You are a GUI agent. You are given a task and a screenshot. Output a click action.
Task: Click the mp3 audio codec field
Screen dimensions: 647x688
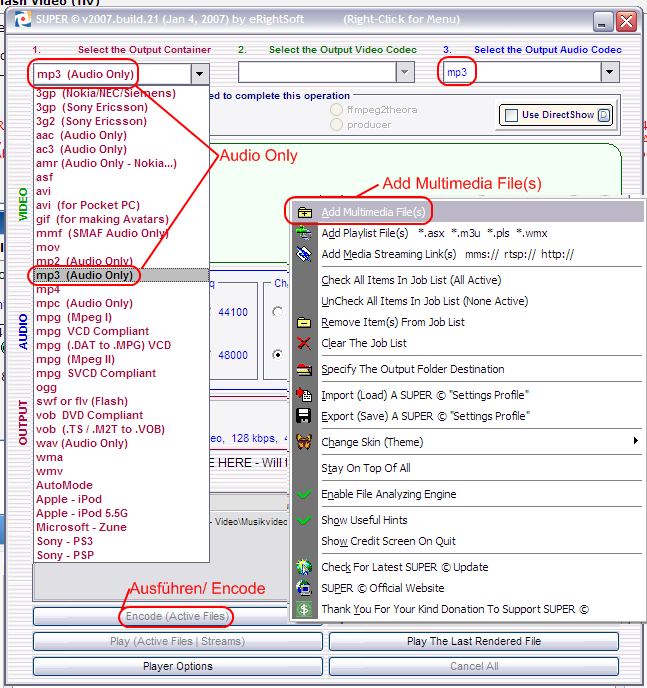click(522, 72)
